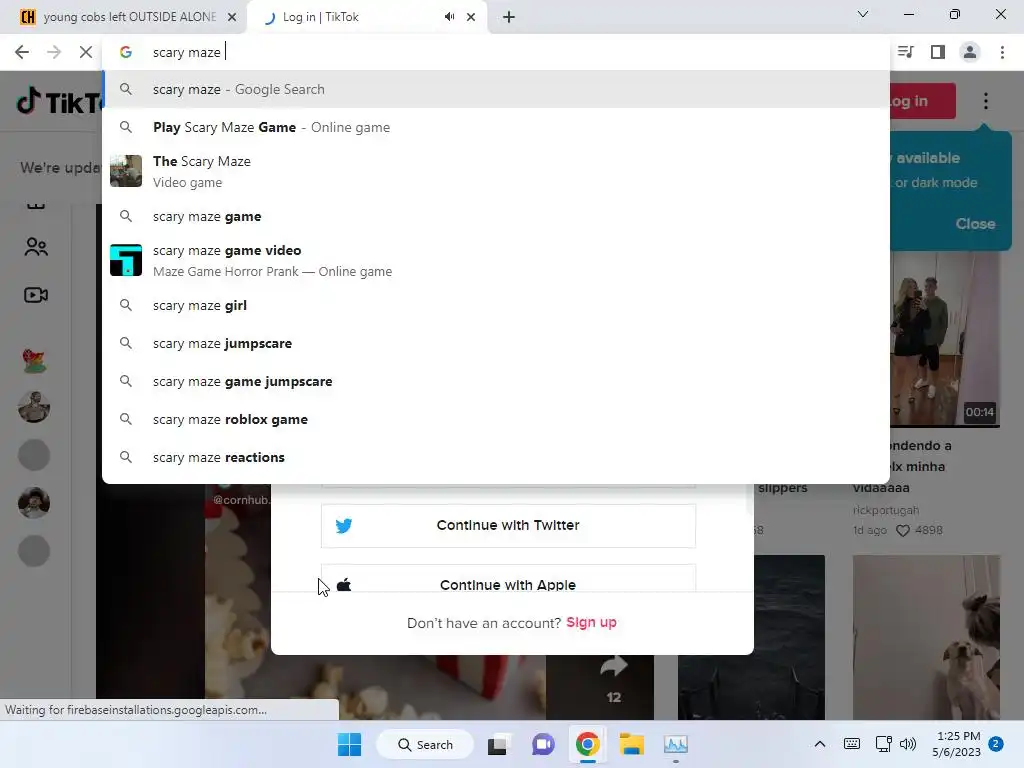Close the 'Log in | TikTok' tab

471,17
